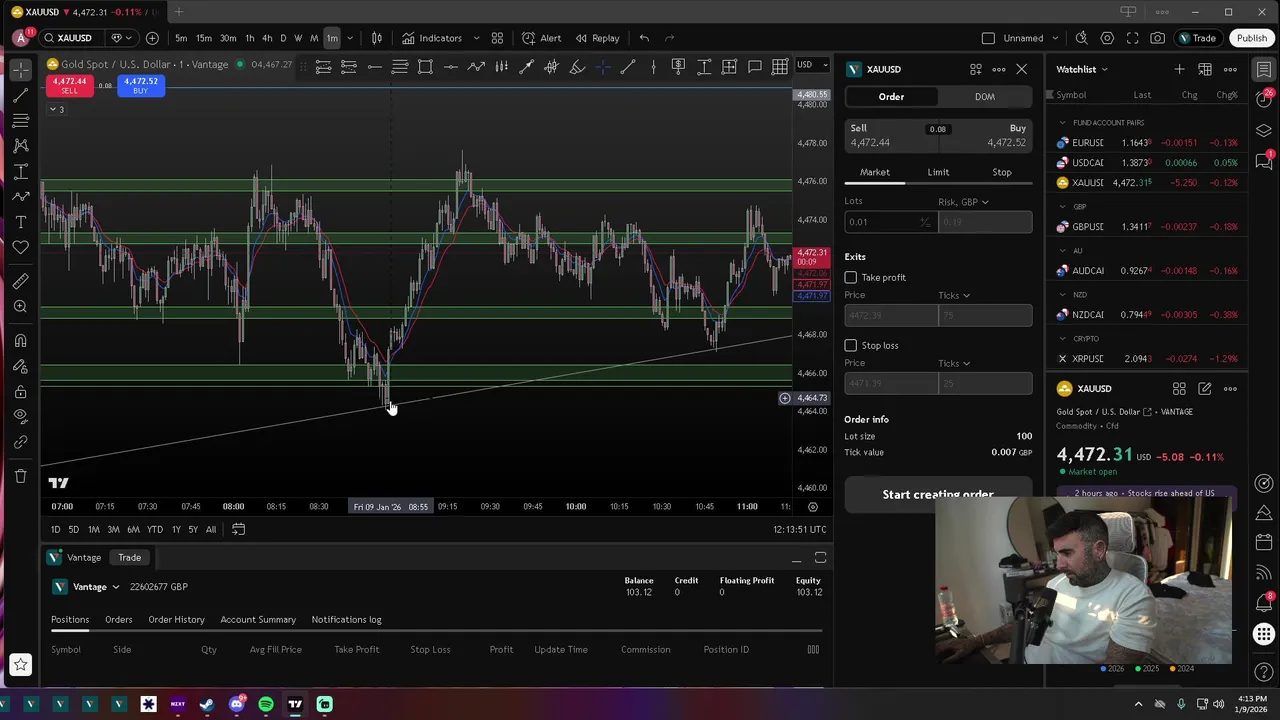This screenshot has height=720, width=1280.
Task: Click red SELL 4,472.44 button on chart
Action: [x=69, y=86]
